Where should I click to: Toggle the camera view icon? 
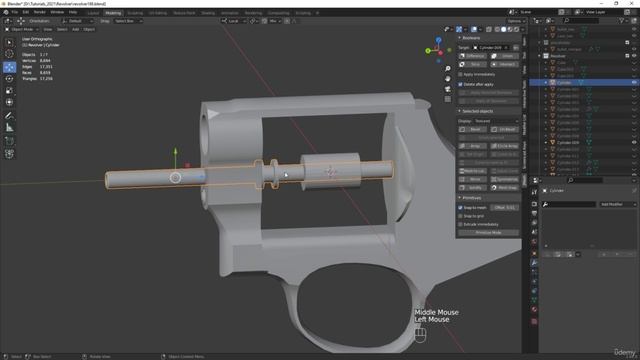coord(448,89)
